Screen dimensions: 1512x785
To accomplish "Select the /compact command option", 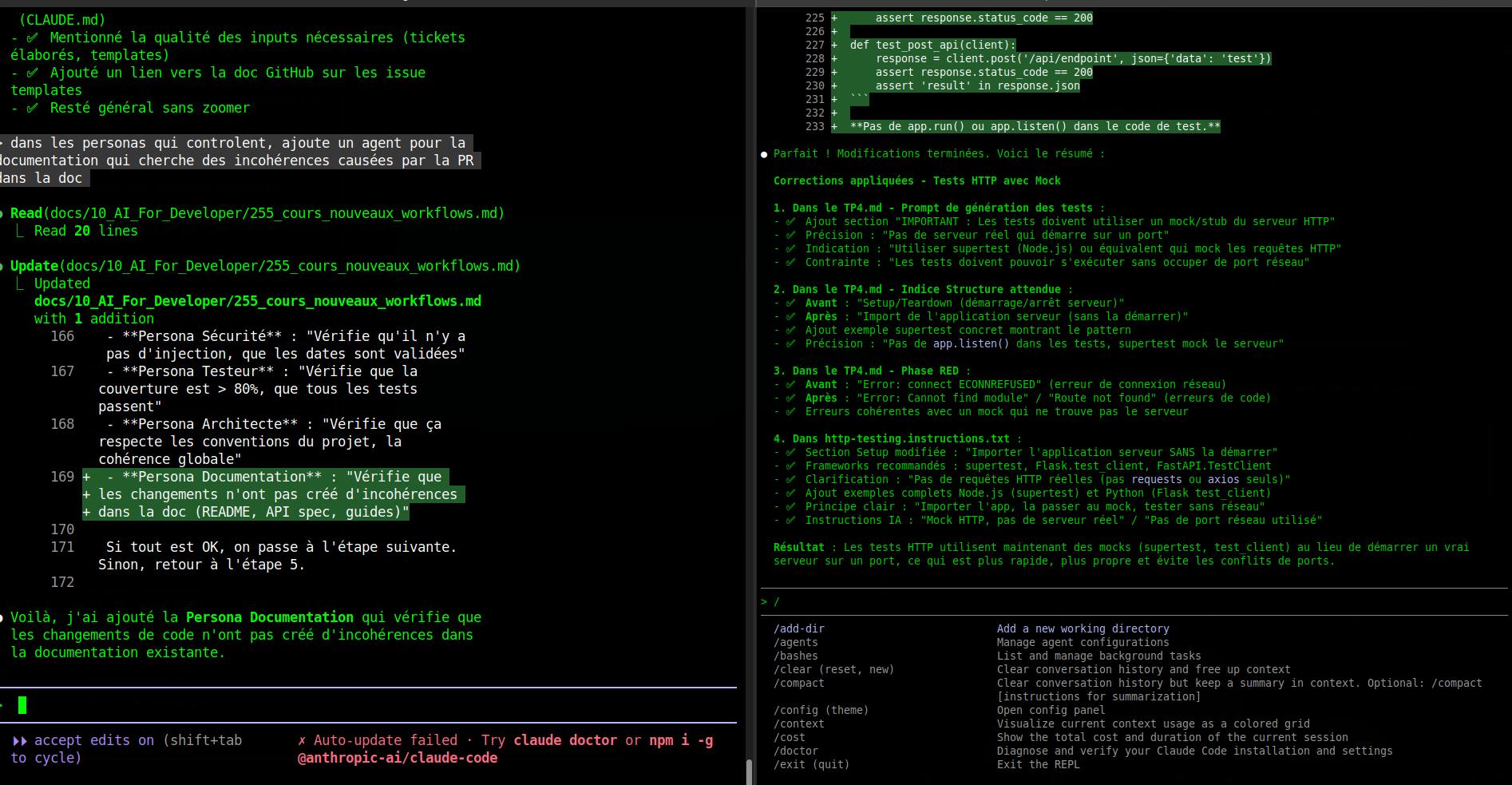I will [x=798, y=683].
